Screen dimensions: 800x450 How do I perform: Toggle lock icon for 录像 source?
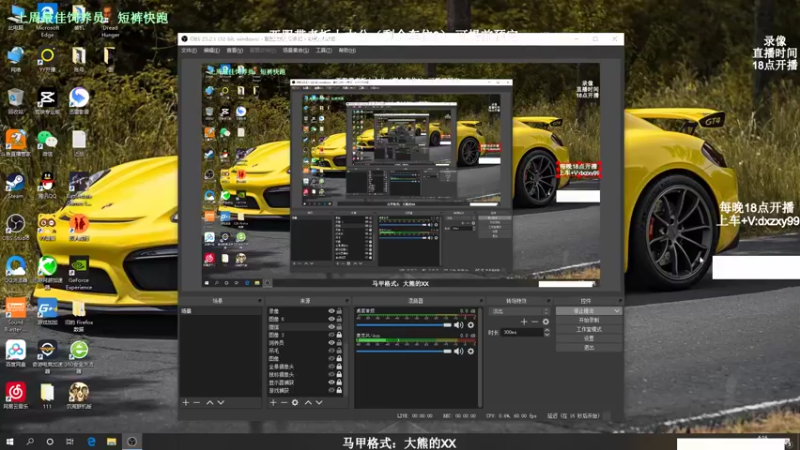point(339,311)
